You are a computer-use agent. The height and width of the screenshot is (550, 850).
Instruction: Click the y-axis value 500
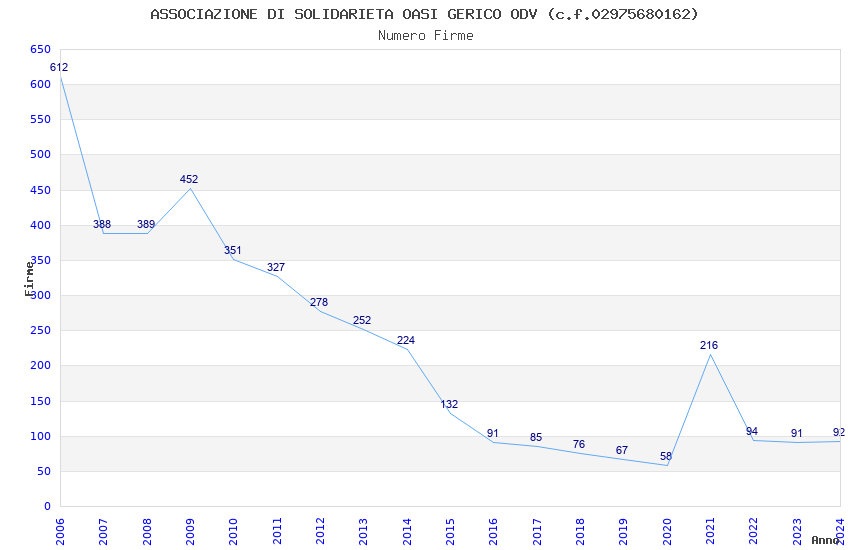[41, 154]
